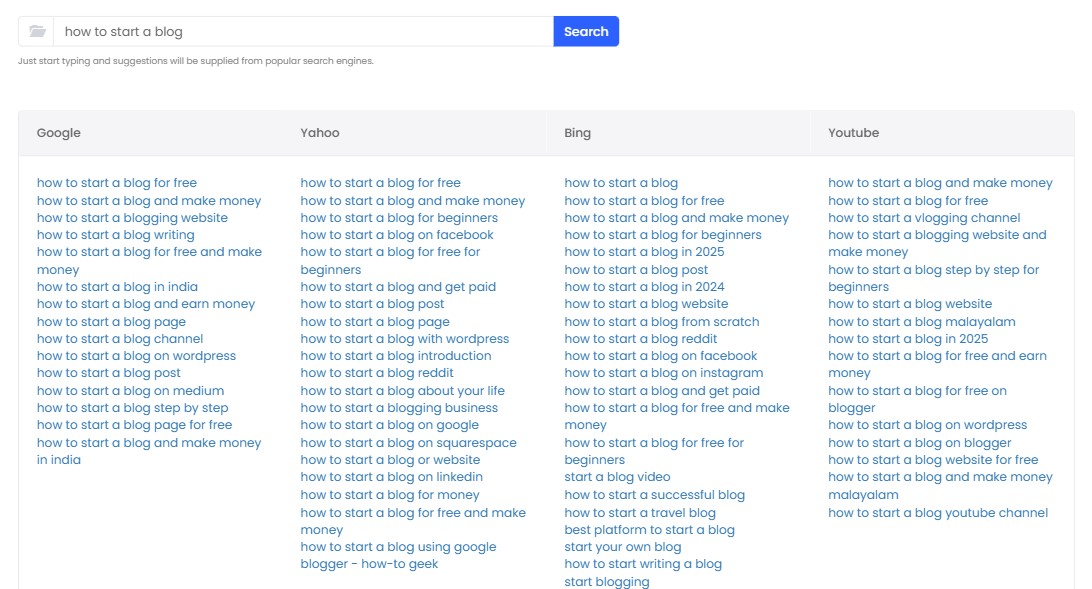Open Youtube suggestion 'how to start a blog on blogger'

(919, 443)
